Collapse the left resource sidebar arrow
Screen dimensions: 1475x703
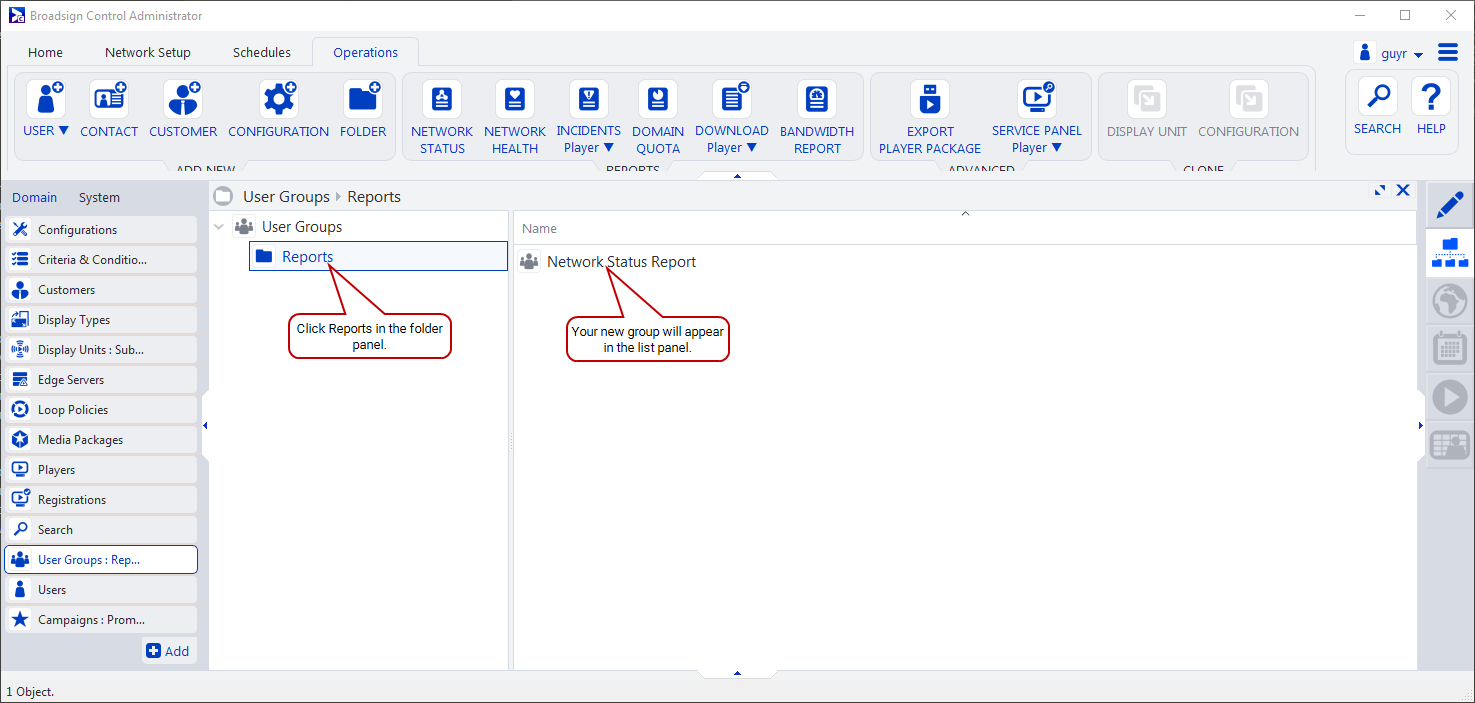tap(205, 425)
